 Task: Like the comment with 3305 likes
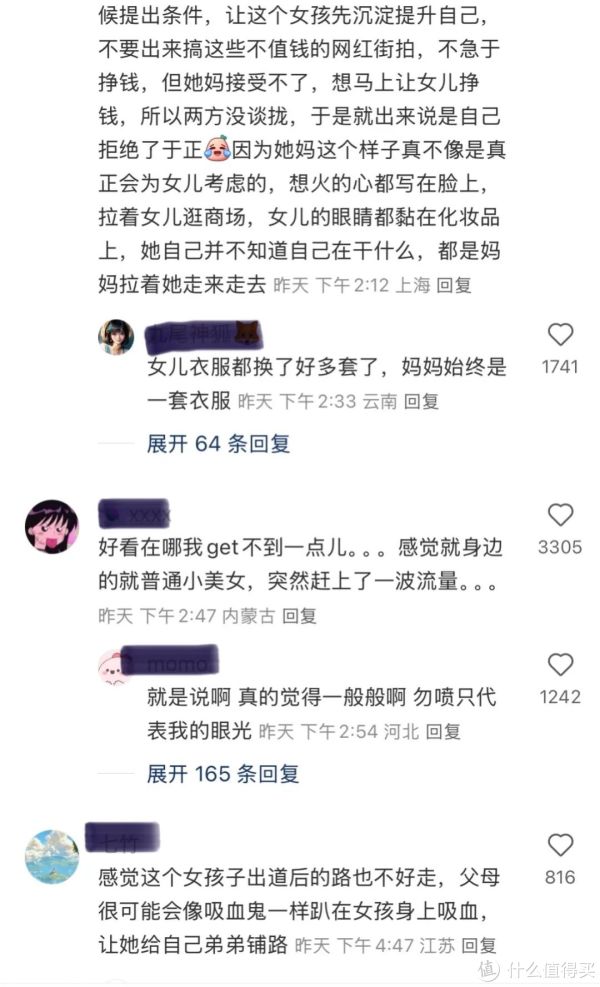(x=560, y=515)
